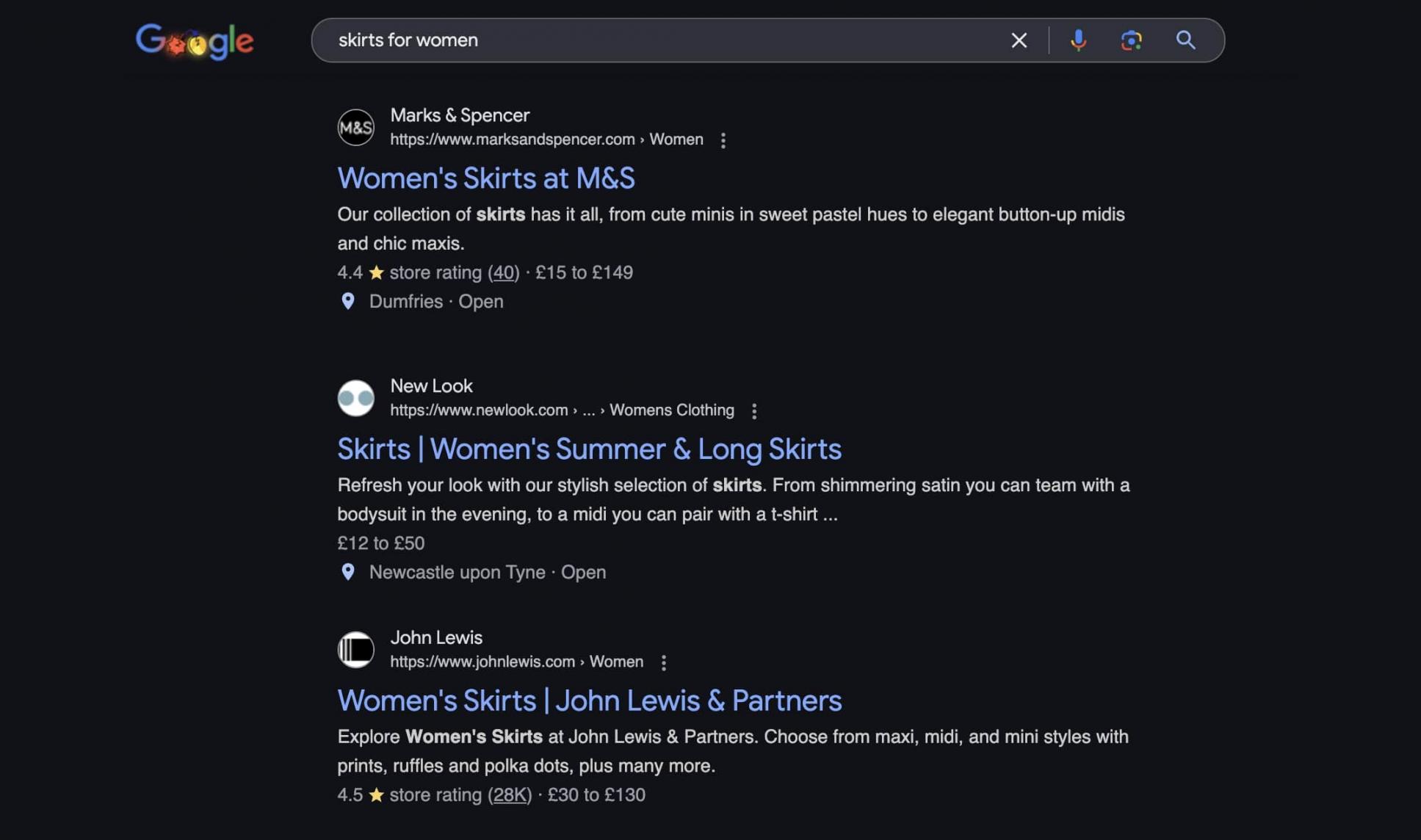
Task: Click the '£30 to £130' price range
Action: tap(596, 795)
